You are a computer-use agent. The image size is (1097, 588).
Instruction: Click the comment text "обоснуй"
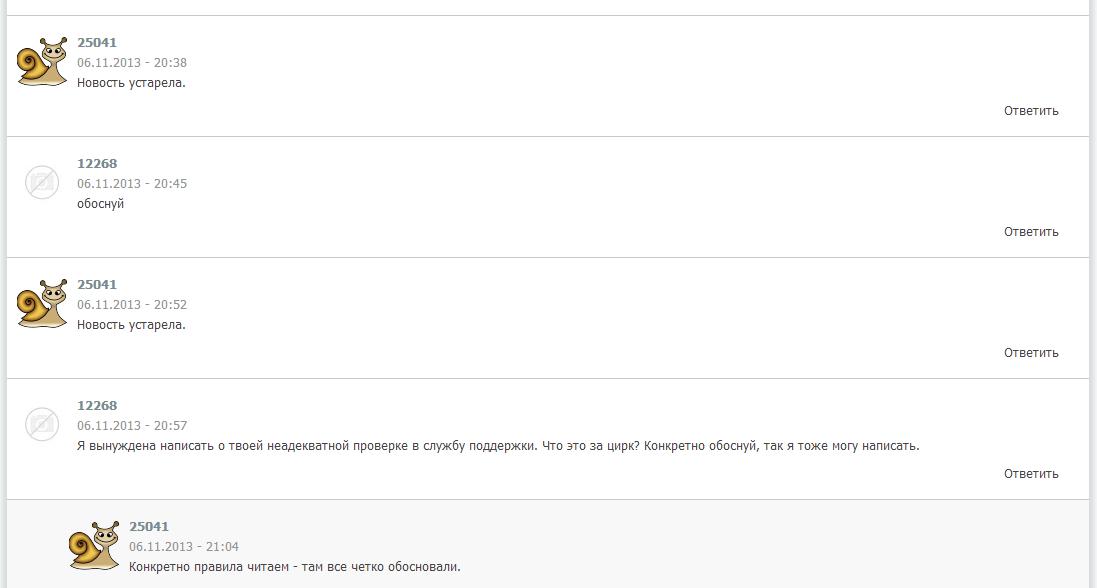101,204
